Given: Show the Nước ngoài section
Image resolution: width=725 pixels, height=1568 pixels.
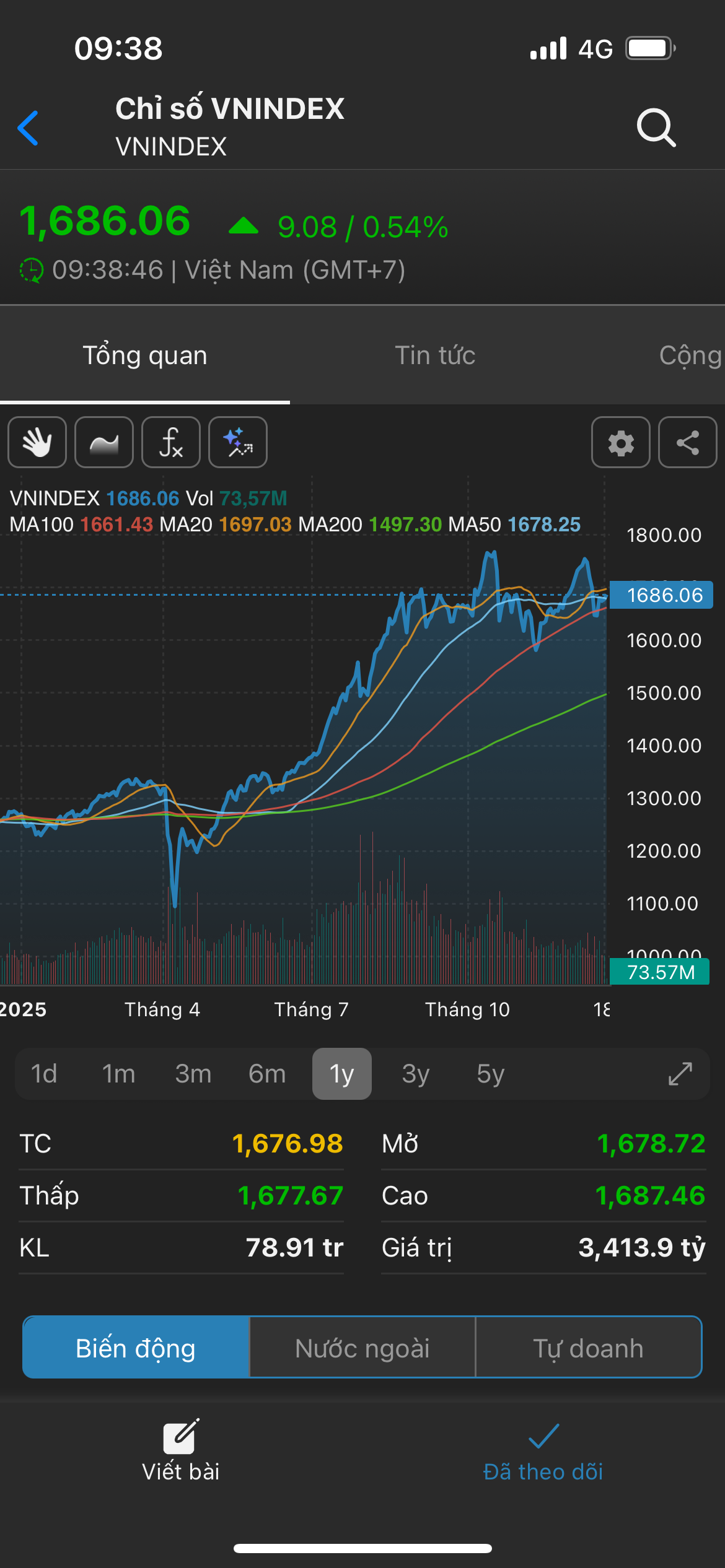Looking at the screenshot, I should (x=362, y=1348).
